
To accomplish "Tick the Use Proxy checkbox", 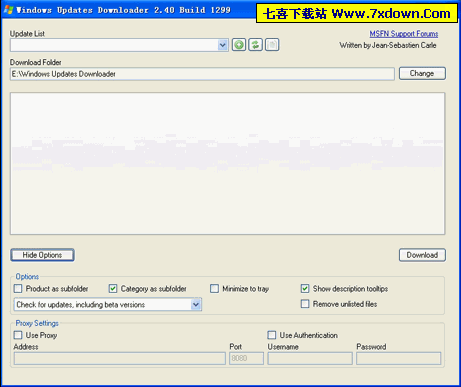I will tap(18, 335).
